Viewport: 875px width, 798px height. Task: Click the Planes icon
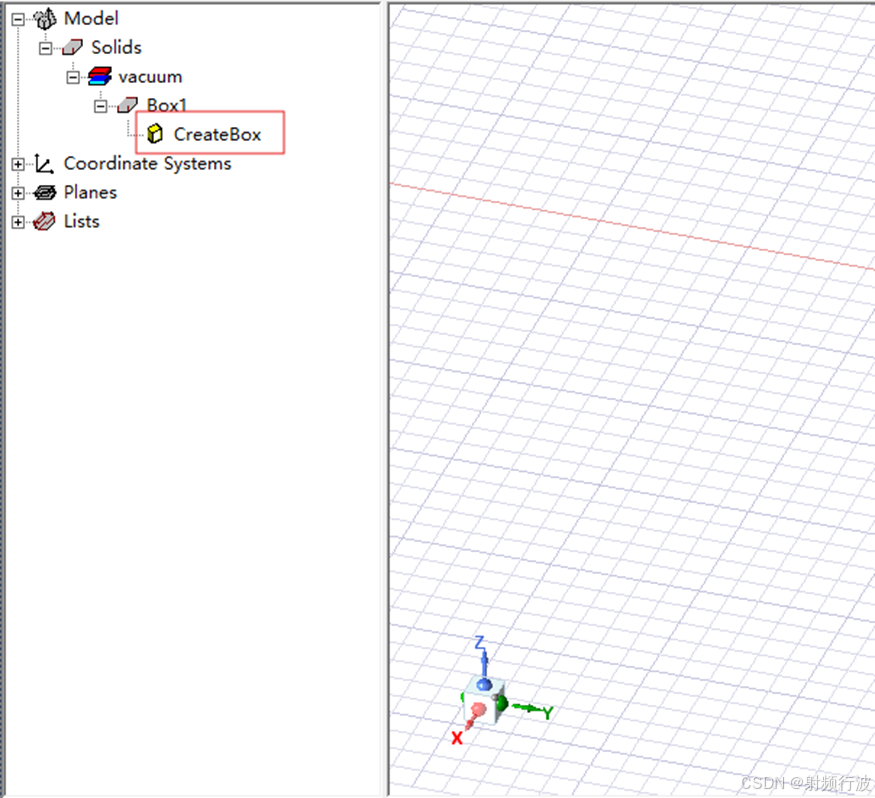(x=45, y=193)
